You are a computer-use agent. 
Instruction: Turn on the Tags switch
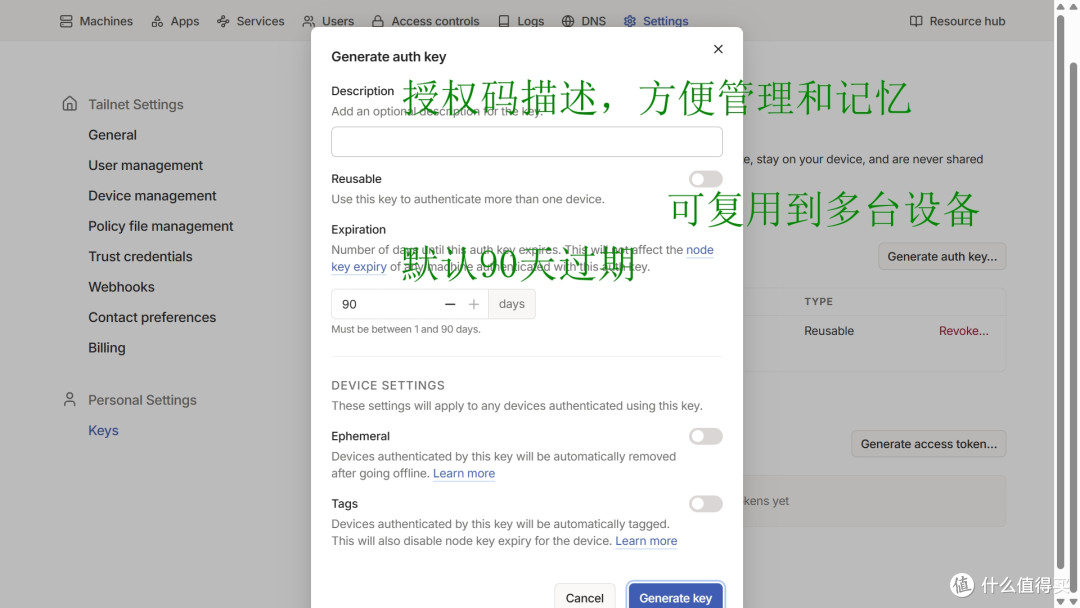705,503
